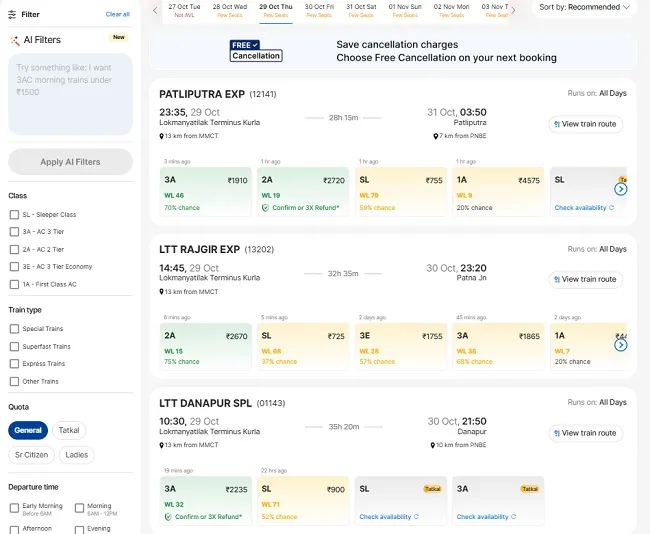
Task: Go to previous dates using left arrow
Action: (x=155, y=10)
